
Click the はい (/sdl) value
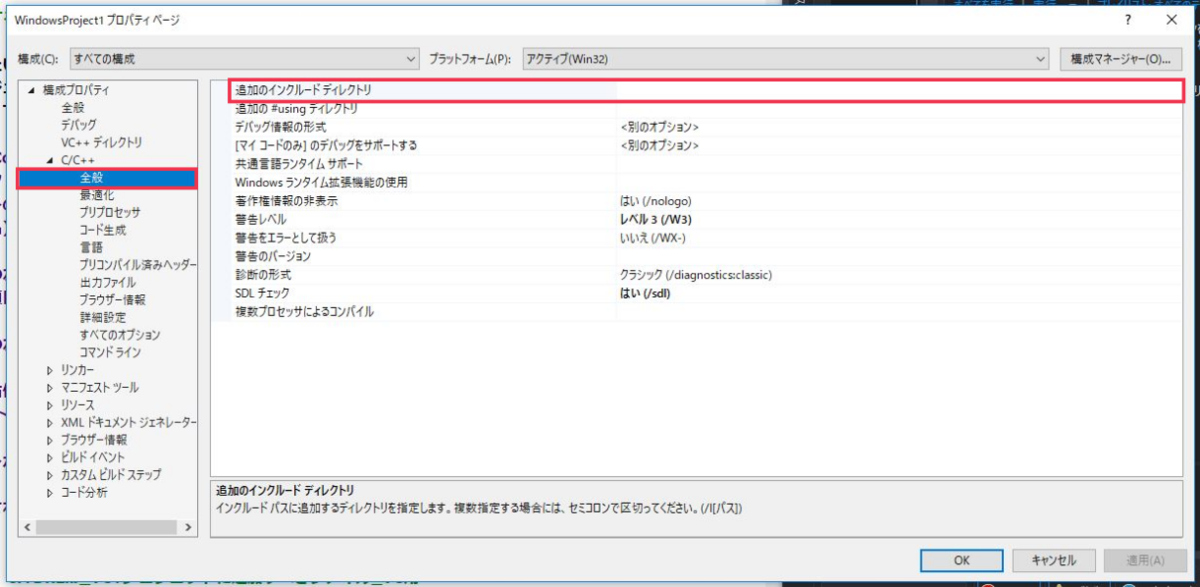645,293
